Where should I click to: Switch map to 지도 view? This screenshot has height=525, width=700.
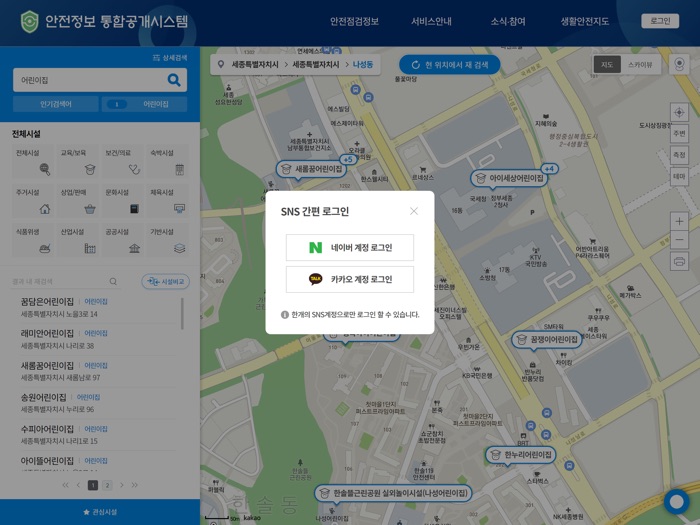[x=607, y=65]
